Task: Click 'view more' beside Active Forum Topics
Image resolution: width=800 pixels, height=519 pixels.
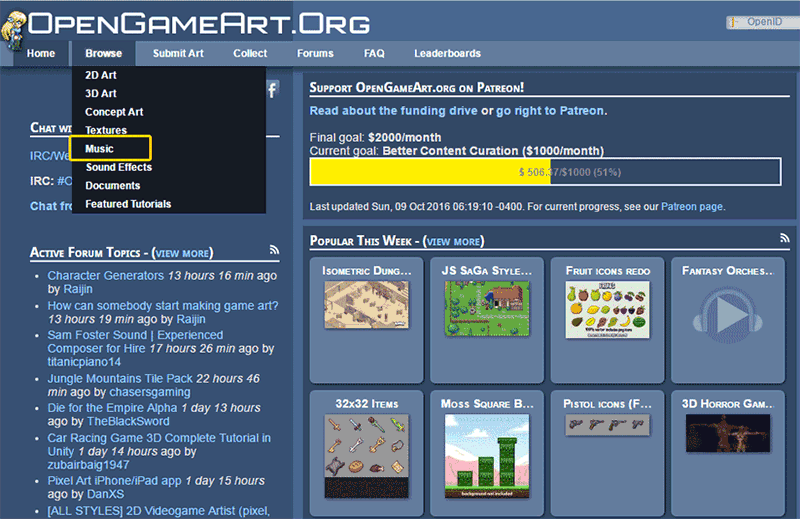Action: pyautogui.click(x=182, y=253)
